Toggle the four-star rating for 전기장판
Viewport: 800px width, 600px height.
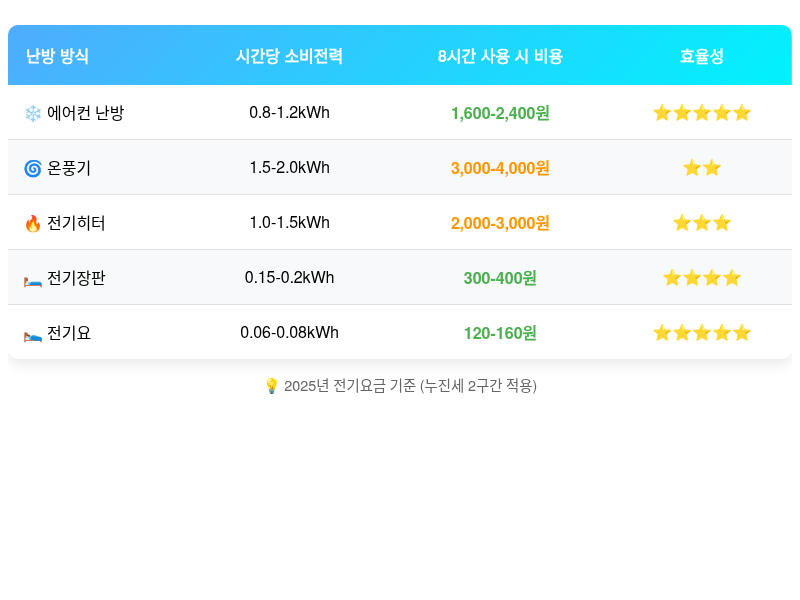click(702, 278)
